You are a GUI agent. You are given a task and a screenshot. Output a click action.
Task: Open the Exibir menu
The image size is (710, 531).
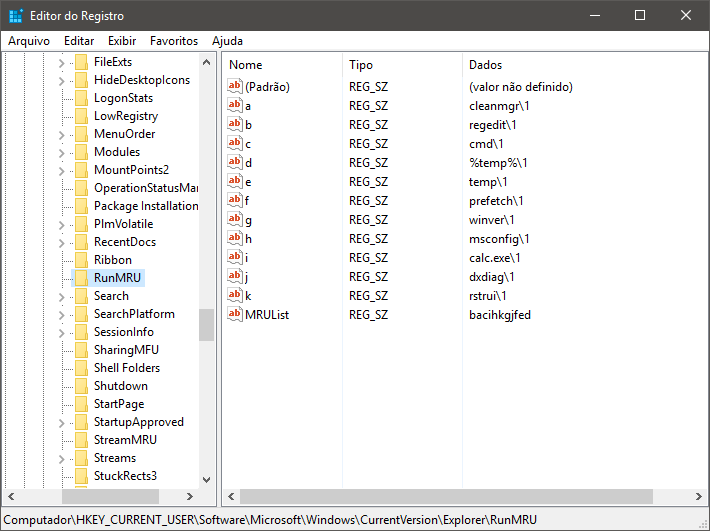(x=122, y=41)
